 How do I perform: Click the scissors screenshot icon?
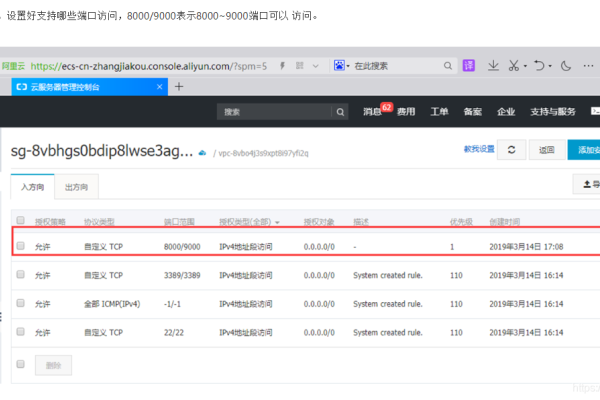tap(514, 65)
